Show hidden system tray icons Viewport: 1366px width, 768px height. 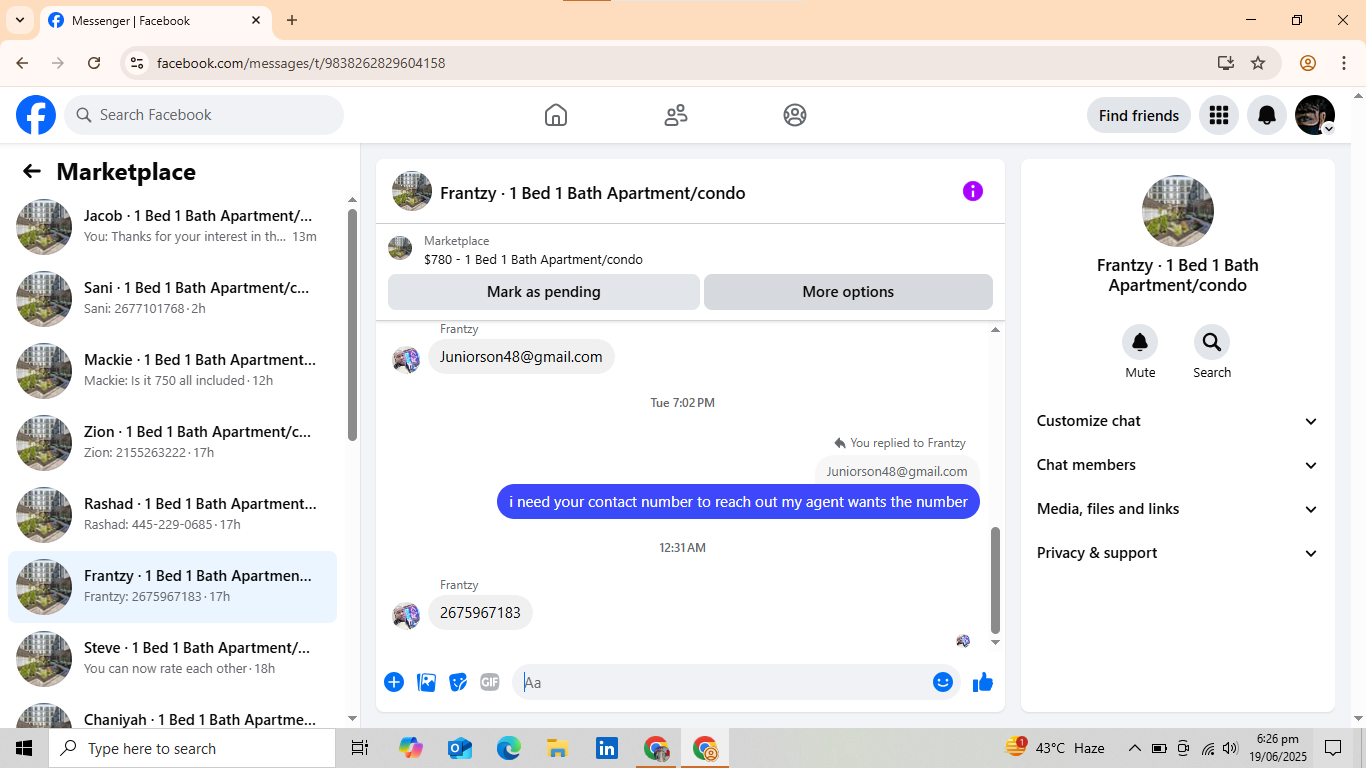click(x=1135, y=748)
